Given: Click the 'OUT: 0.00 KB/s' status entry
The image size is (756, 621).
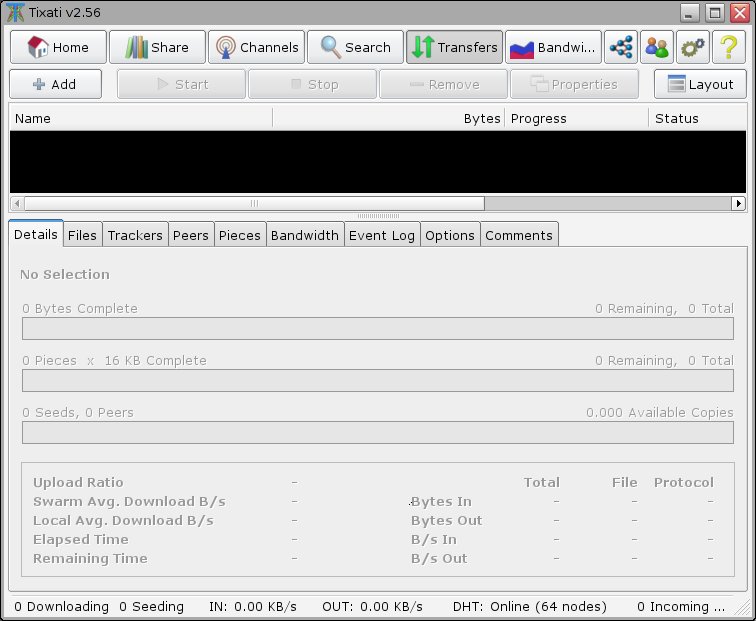Looking at the screenshot, I should click(x=372, y=607).
